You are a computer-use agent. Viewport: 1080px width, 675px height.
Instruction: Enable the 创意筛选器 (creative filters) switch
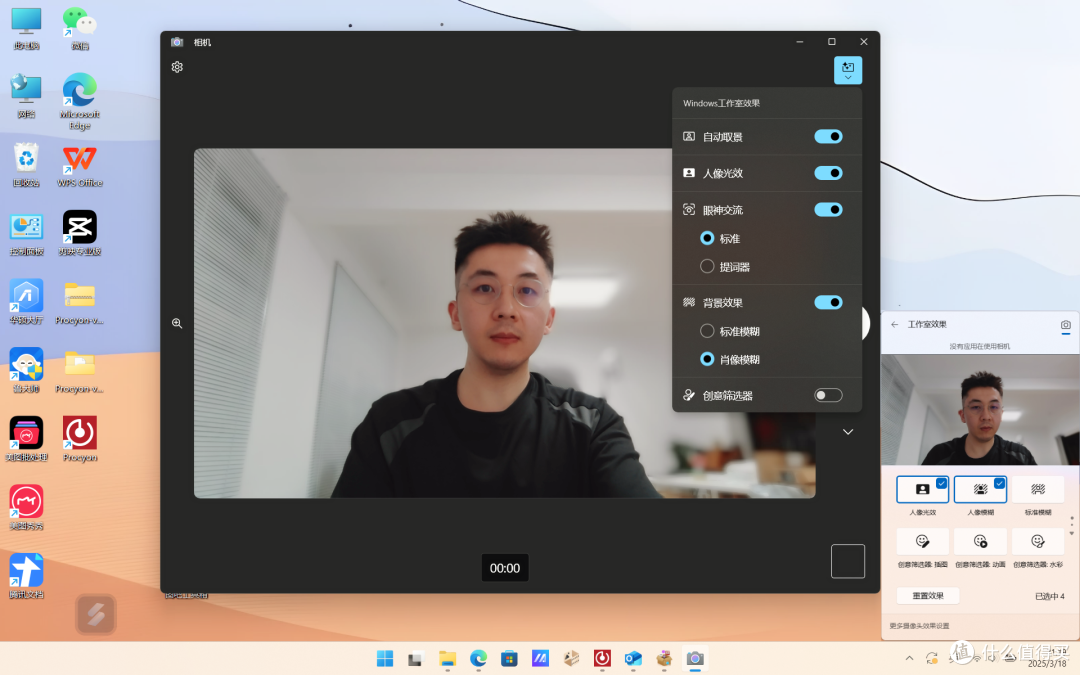tap(828, 395)
